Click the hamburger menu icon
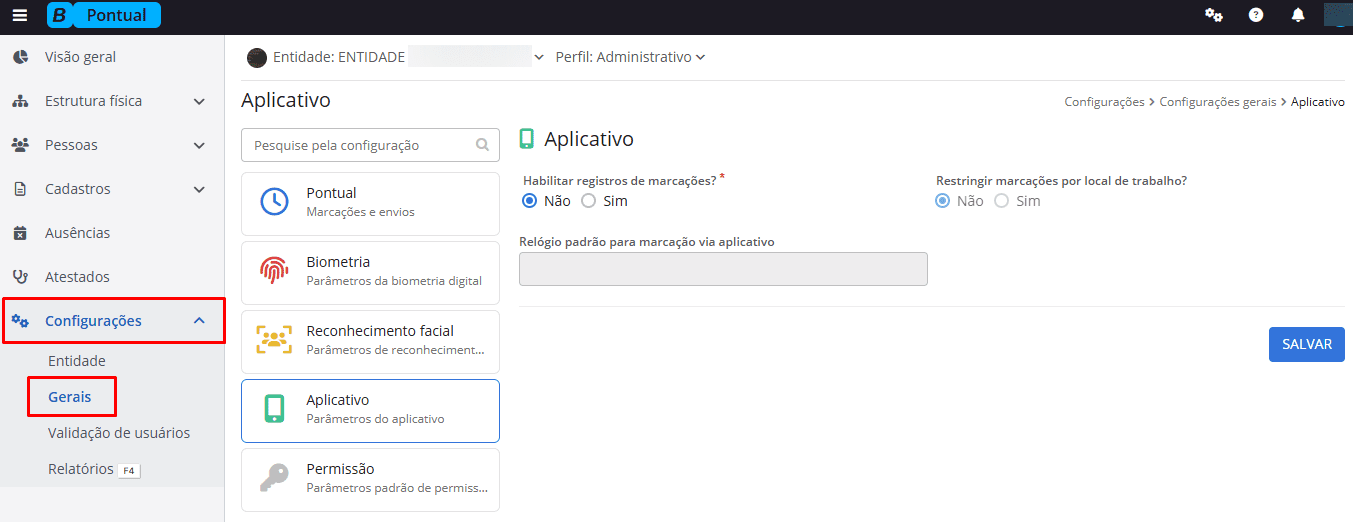The height and width of the screenshot is (522, 1353). point(20,15)
